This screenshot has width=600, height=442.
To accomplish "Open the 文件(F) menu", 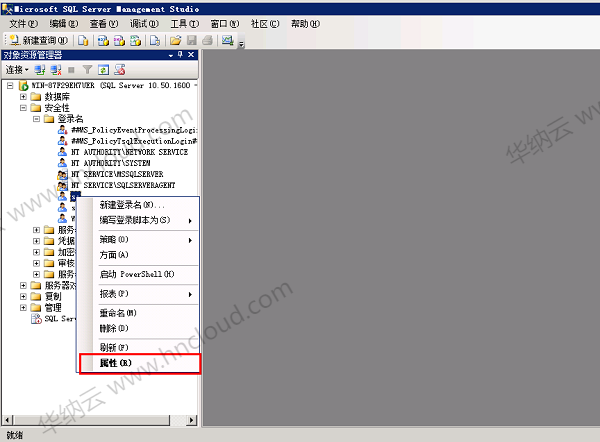I will (x=23, y=24).
